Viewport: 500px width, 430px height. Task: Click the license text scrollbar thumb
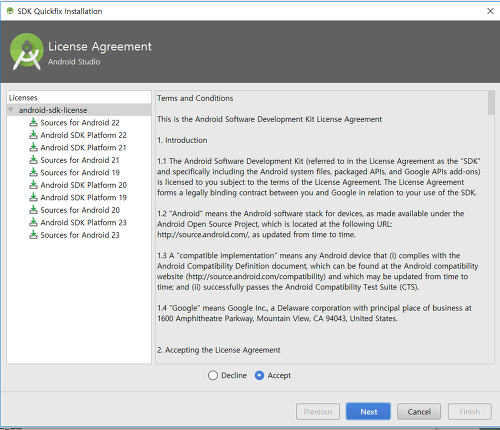coord(491,103)
